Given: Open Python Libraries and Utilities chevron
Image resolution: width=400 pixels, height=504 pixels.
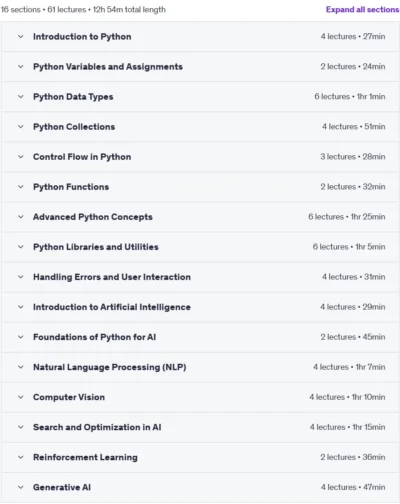Looking at the screenshot, I should (x=21, y=247).
